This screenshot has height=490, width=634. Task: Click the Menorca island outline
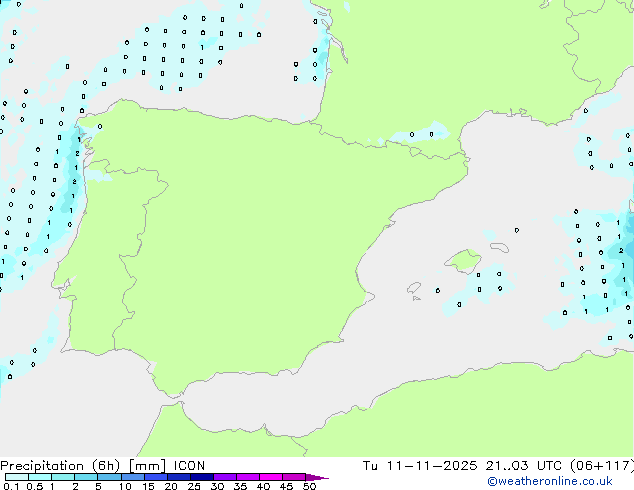tap(499, 247)
